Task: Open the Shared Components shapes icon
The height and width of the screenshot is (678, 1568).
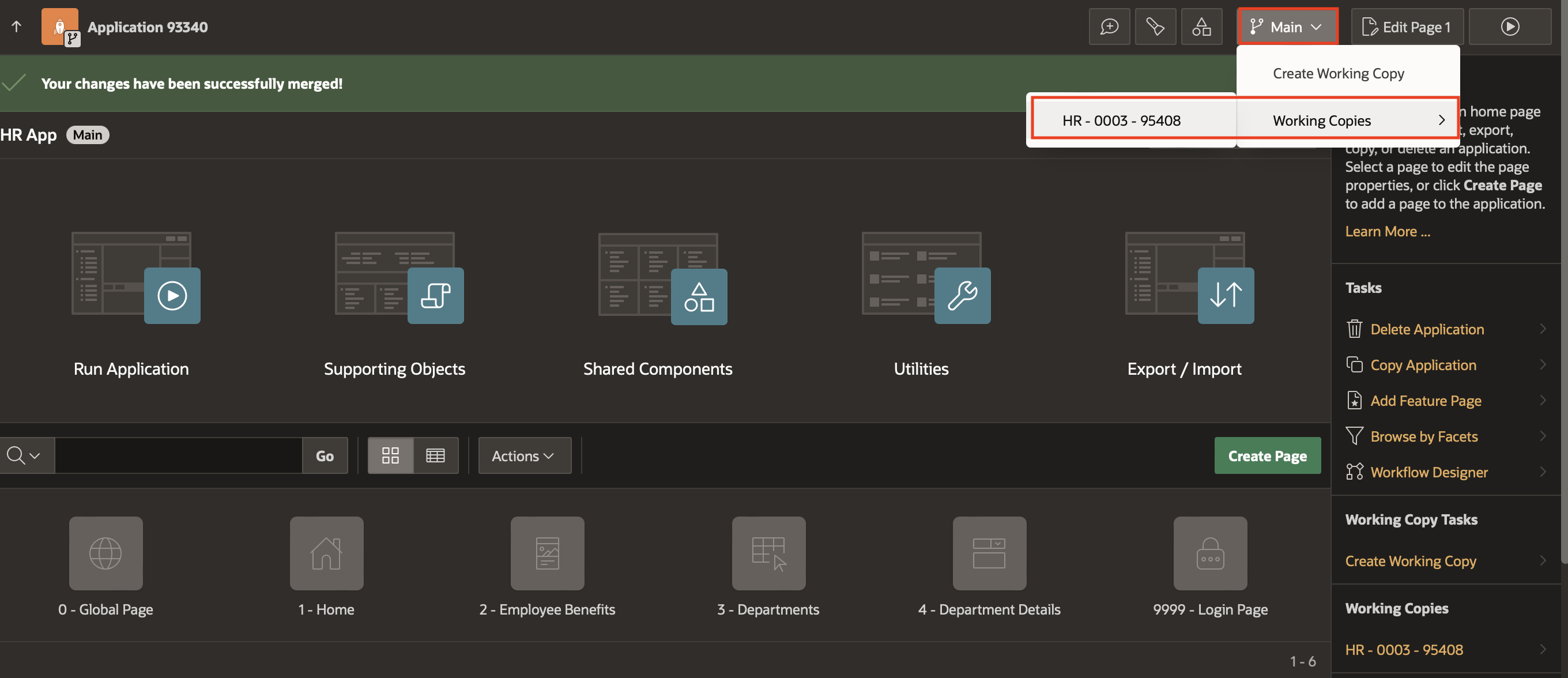Action: (x=699, y=296)
